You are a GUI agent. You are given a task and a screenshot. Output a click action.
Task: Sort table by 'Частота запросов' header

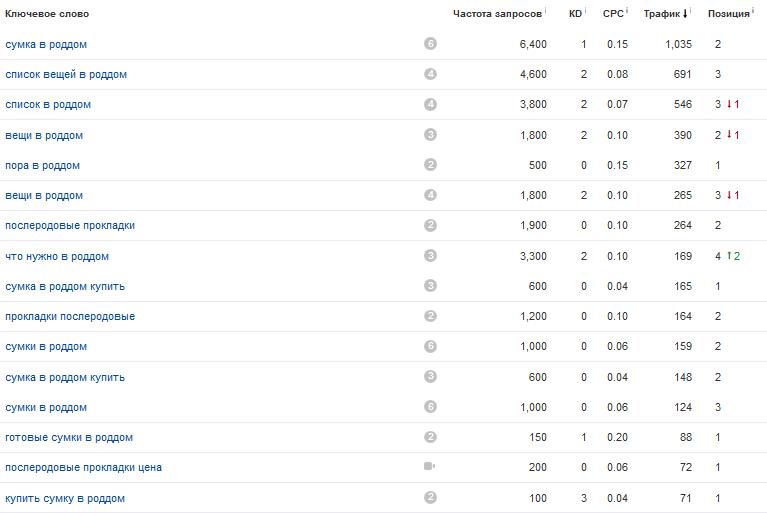[x=497, y=14]
